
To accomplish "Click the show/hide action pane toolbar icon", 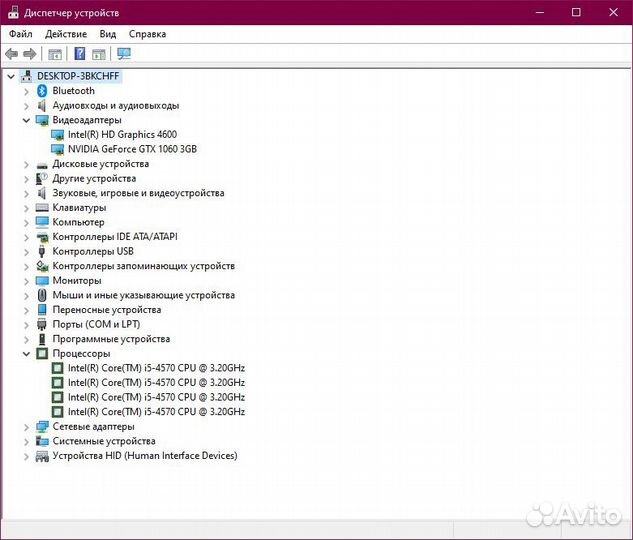I will point(99,54).
